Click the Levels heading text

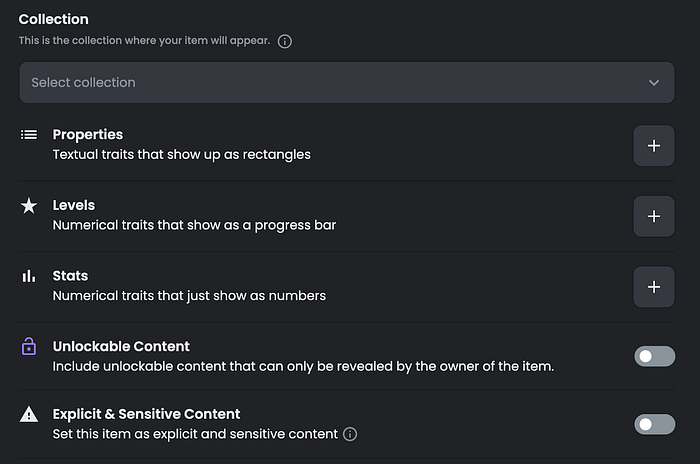(x=74, y=205)
